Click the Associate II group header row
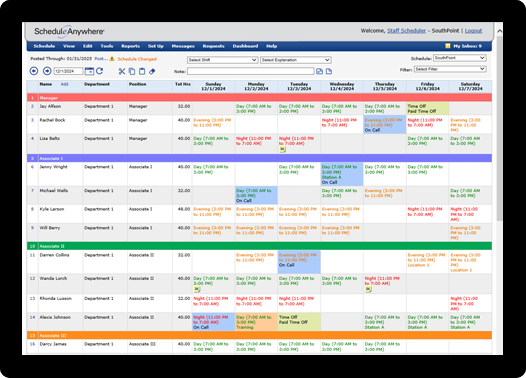The image size is (526, 378). pos(259,246)
